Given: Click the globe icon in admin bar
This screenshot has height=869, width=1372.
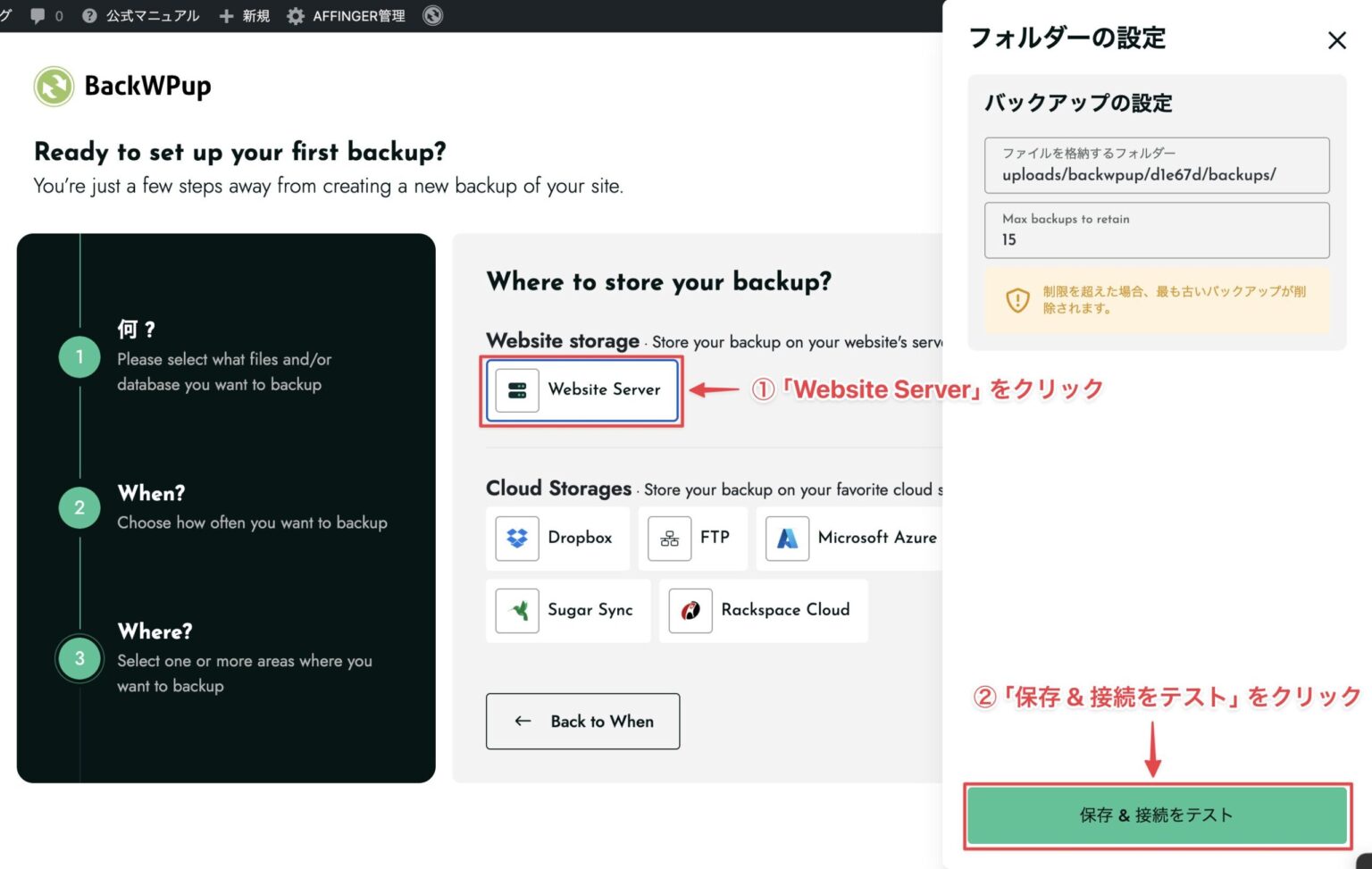Looking at the screenshot, I should (x=432, y=15).
